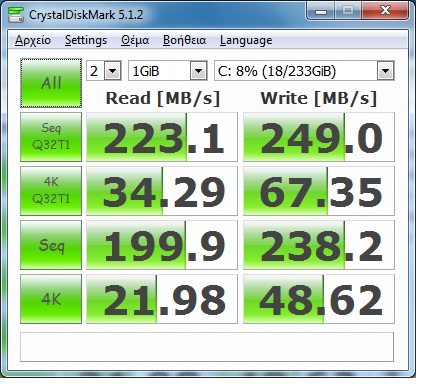Image resolution: width=424 pixels, height=384 pixels.
Task: Start the 4K Q32T1 benchmark
Action: (x=51, y=191)
